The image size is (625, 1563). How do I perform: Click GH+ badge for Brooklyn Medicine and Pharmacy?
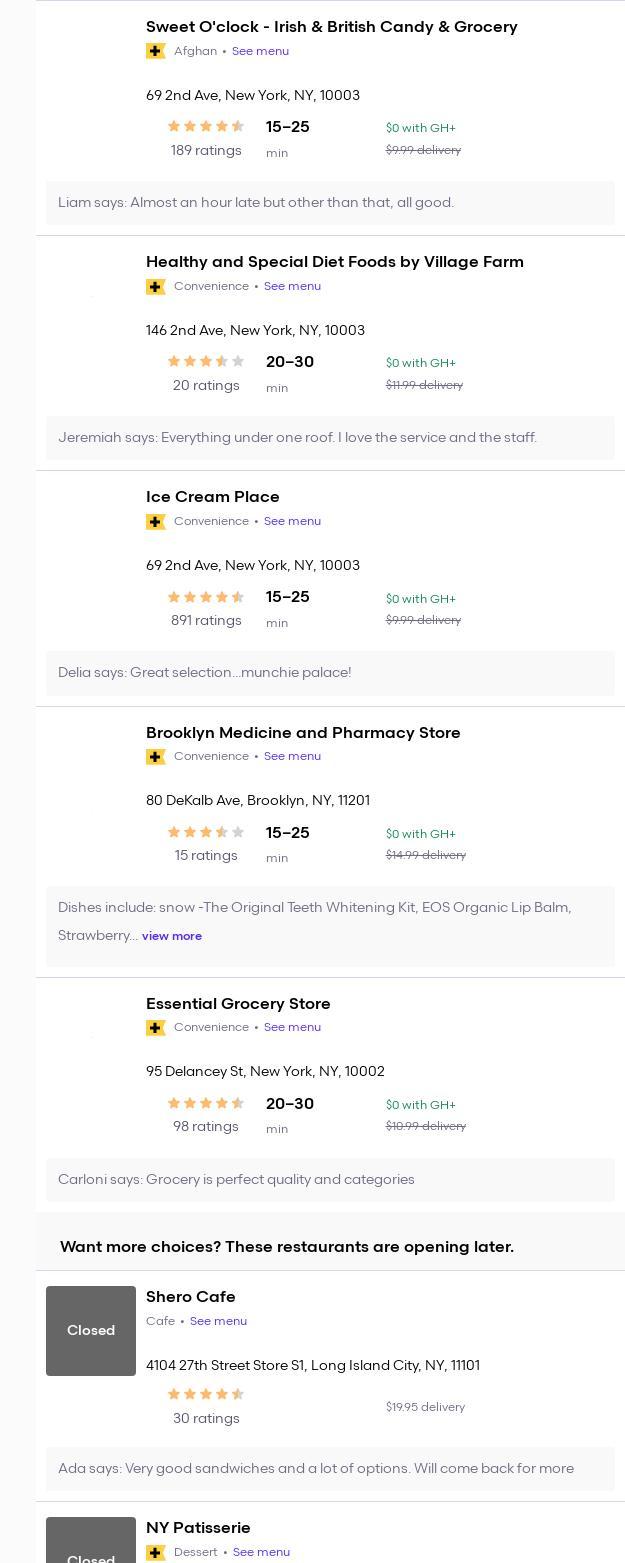coord(155,757)
